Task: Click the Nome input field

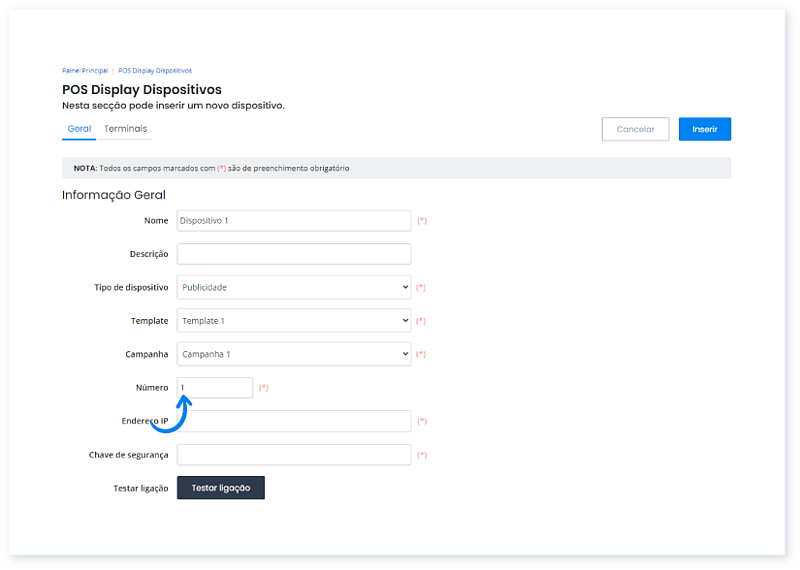Action: point(294,220)
